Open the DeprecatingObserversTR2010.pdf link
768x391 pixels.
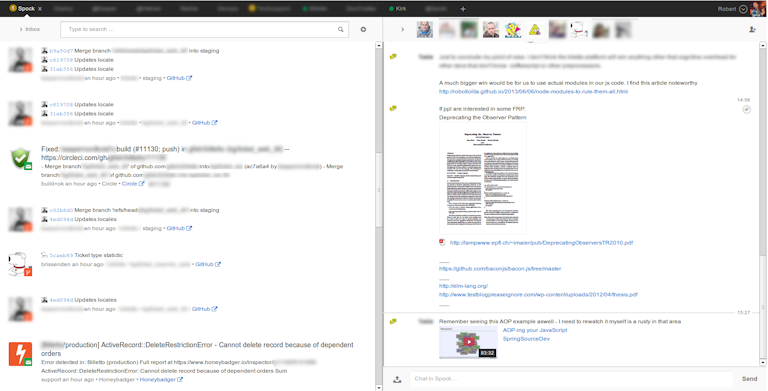click(541, 243)
